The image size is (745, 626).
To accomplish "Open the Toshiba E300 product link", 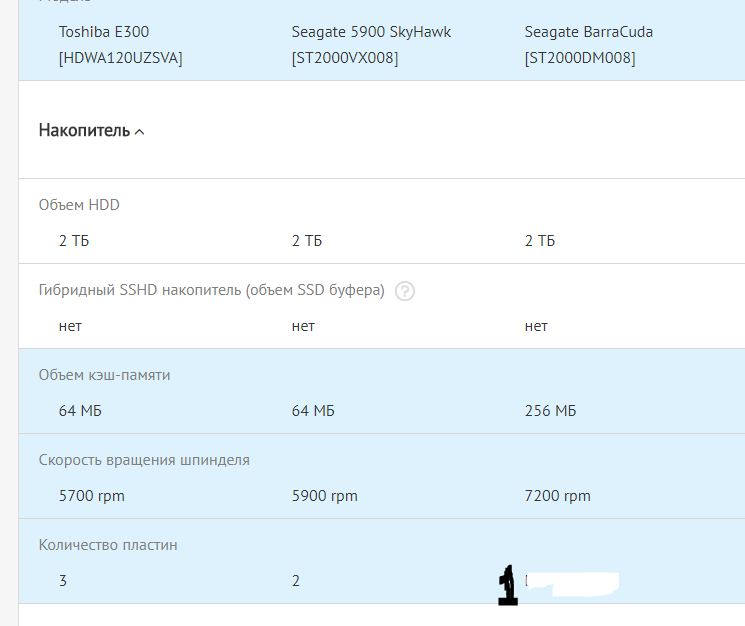I will [104, 32].
